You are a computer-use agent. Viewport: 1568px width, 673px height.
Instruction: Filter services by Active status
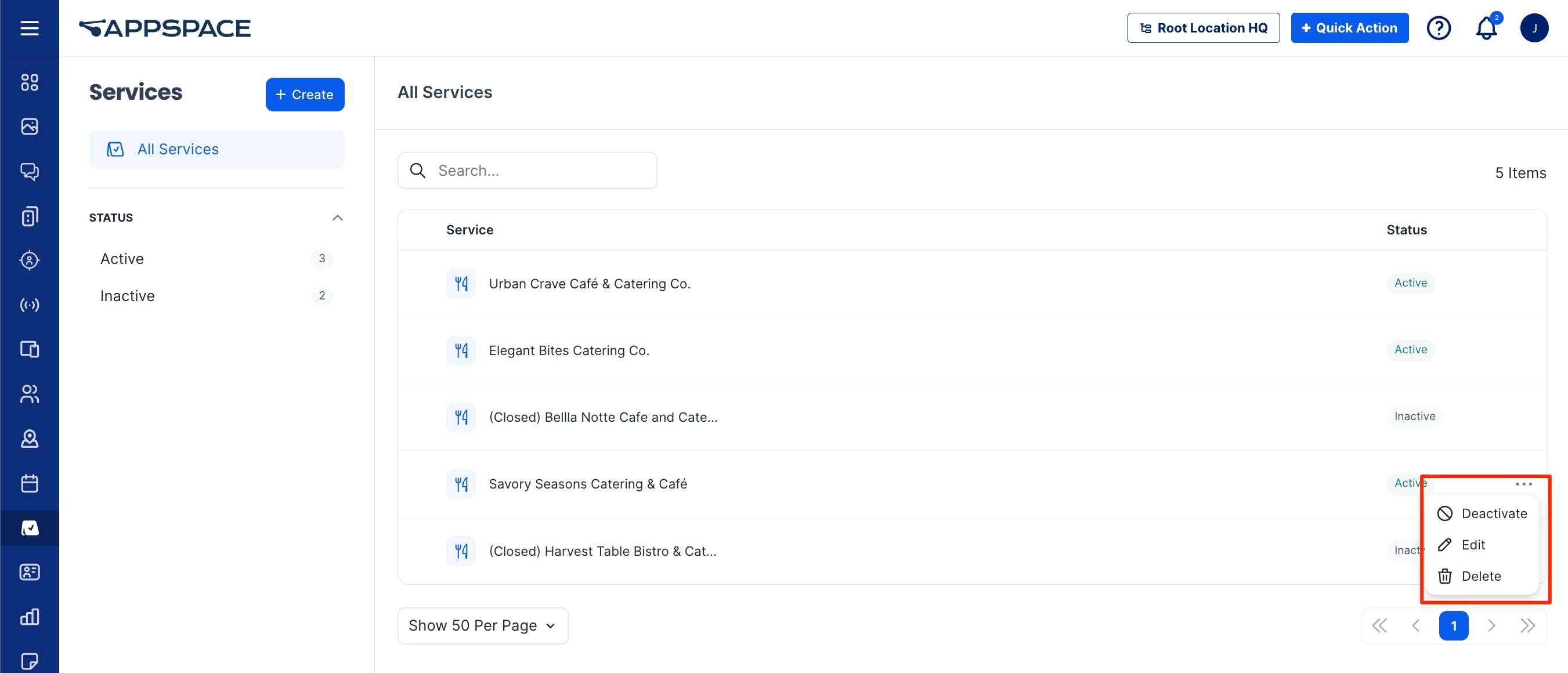coord(122,259)
